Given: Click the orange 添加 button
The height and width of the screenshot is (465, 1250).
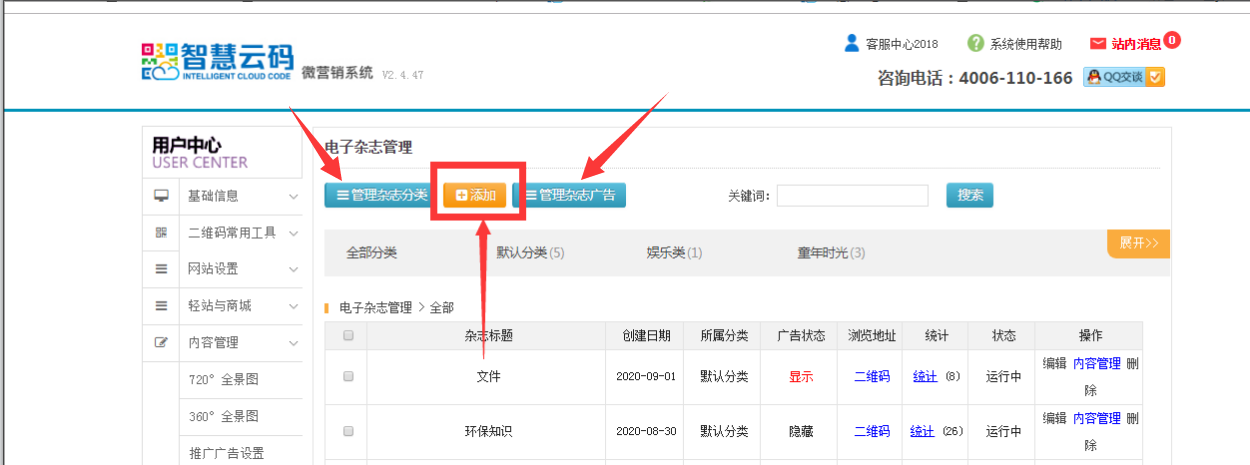Looking at the screenshot, I should (x=475, y=196).
